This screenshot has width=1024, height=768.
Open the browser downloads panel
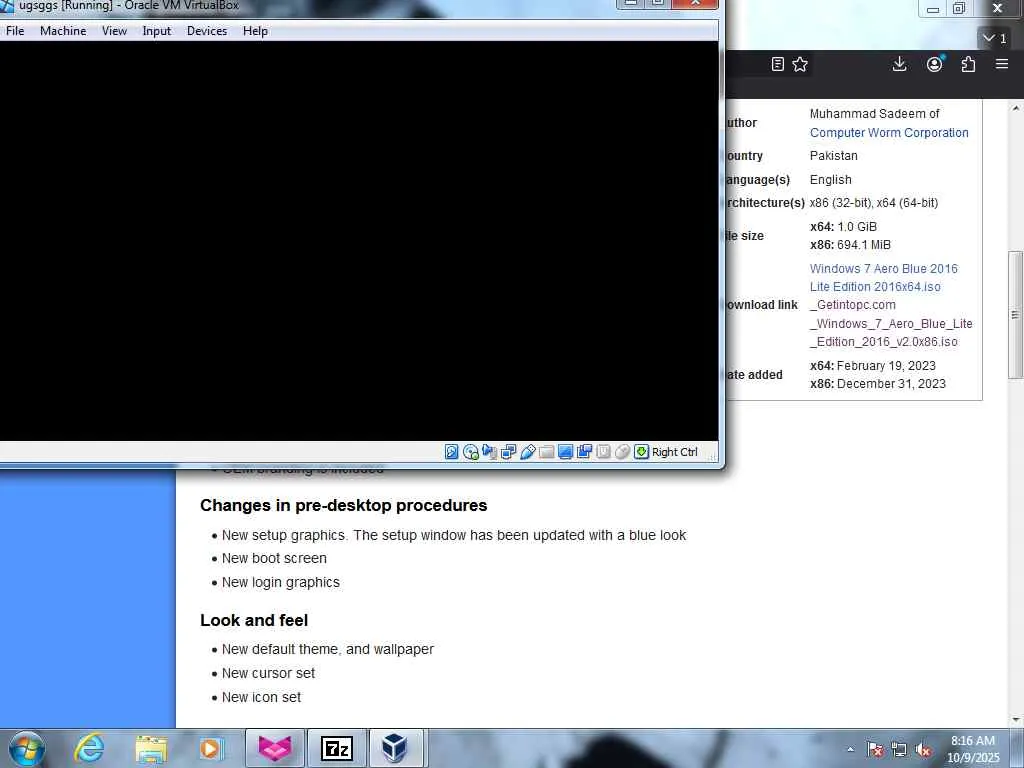[899, 64]
